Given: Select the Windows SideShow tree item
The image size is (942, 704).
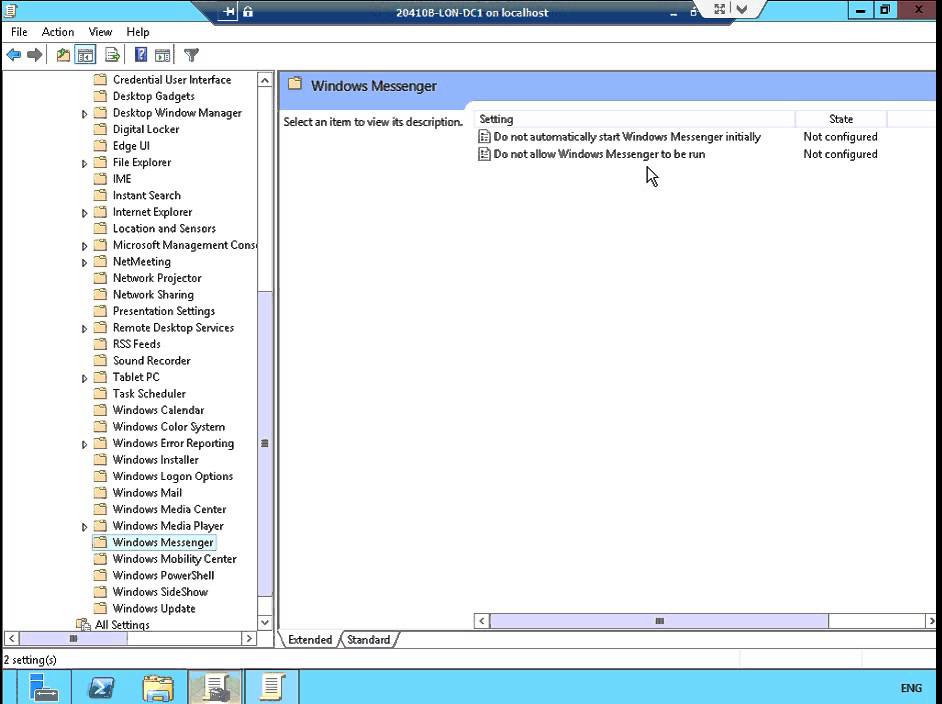Looking at the screenshot, I should [160, 592].
